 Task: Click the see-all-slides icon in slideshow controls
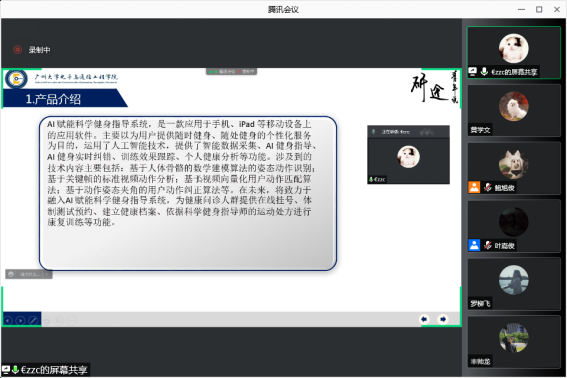point(46,320)
